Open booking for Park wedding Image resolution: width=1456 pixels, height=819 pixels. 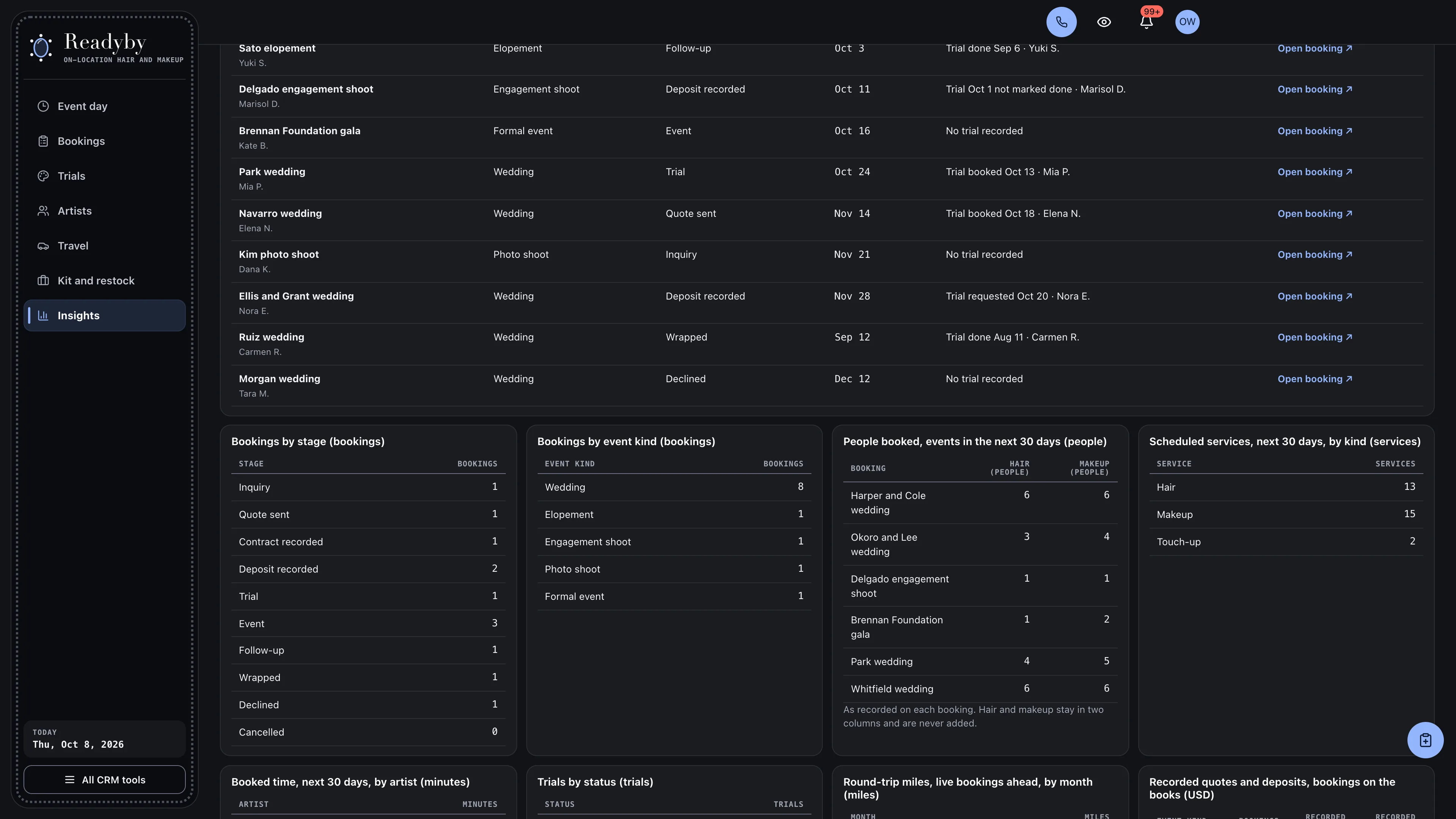coord(1315,172)
